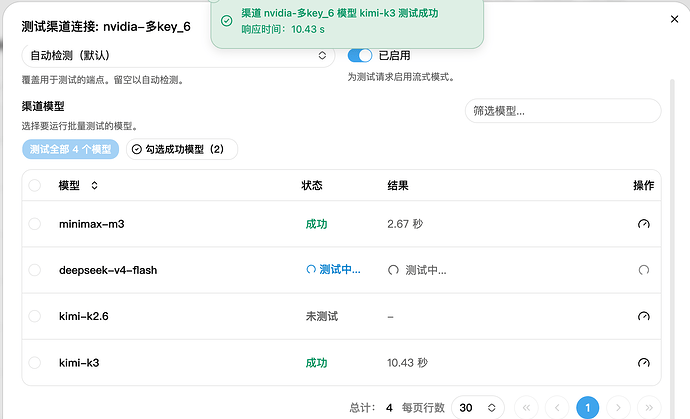Click 测试全部 4 个模型 button
Viewport: 690px width, 419px height.
point(70,149)
